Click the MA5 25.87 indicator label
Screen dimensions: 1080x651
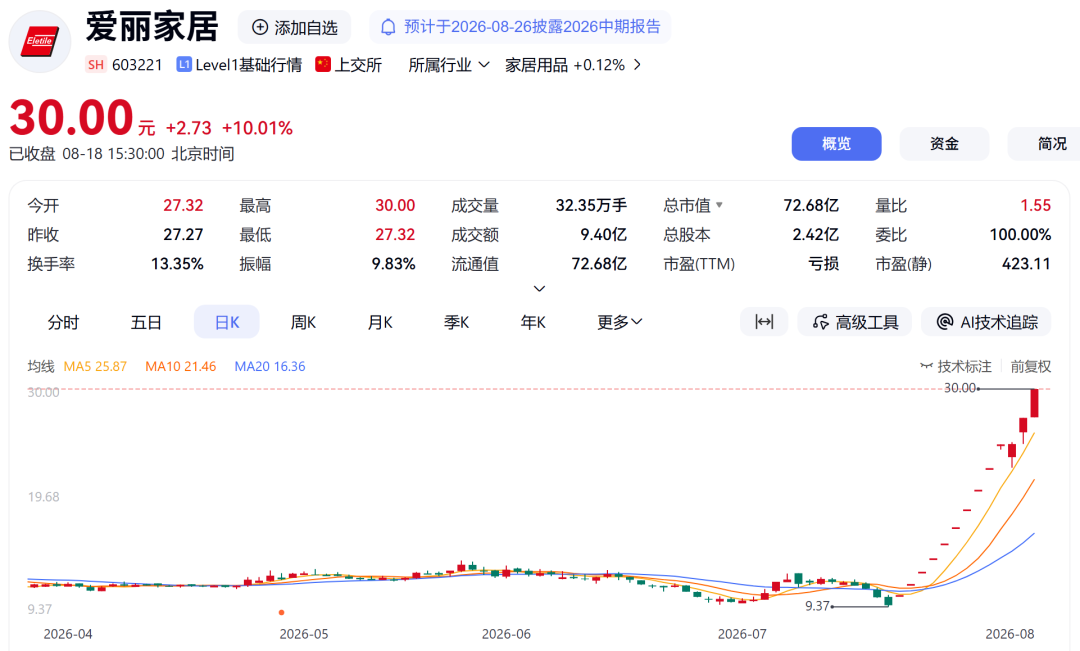(95, 366)
